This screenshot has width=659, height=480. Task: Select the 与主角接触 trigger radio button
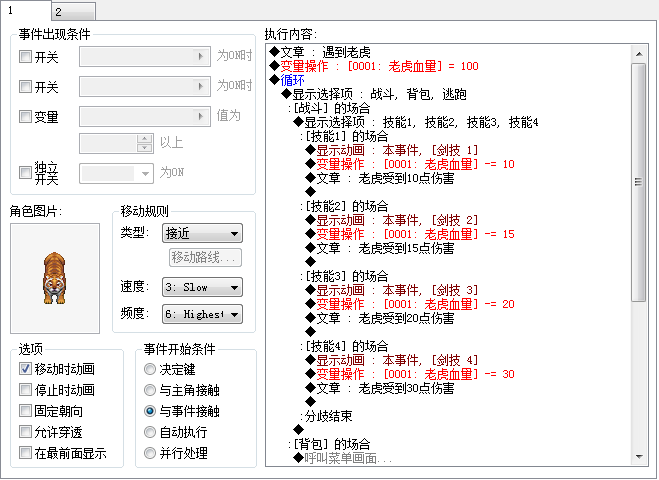[x=150, y=390]
